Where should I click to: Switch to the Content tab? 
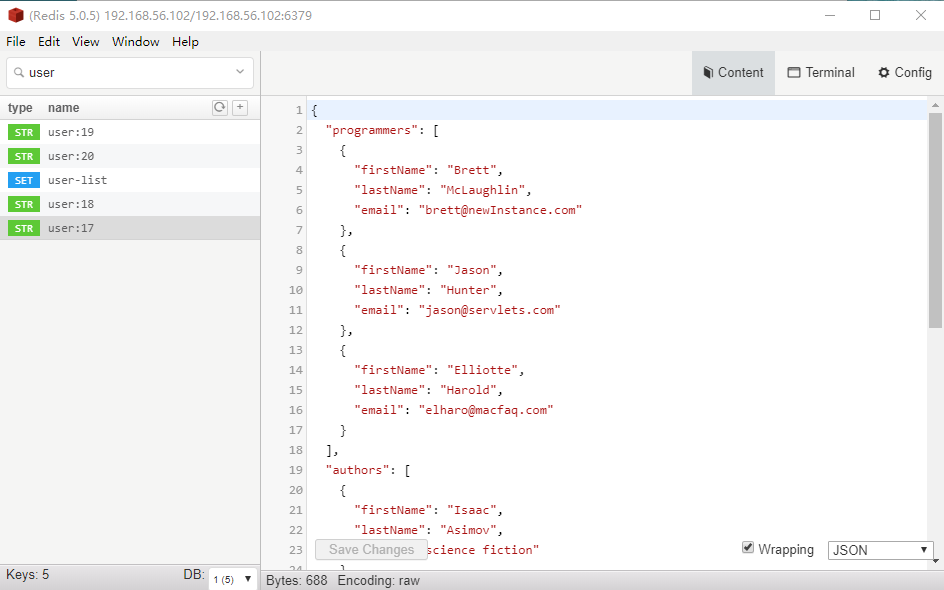tap(733, 73)
